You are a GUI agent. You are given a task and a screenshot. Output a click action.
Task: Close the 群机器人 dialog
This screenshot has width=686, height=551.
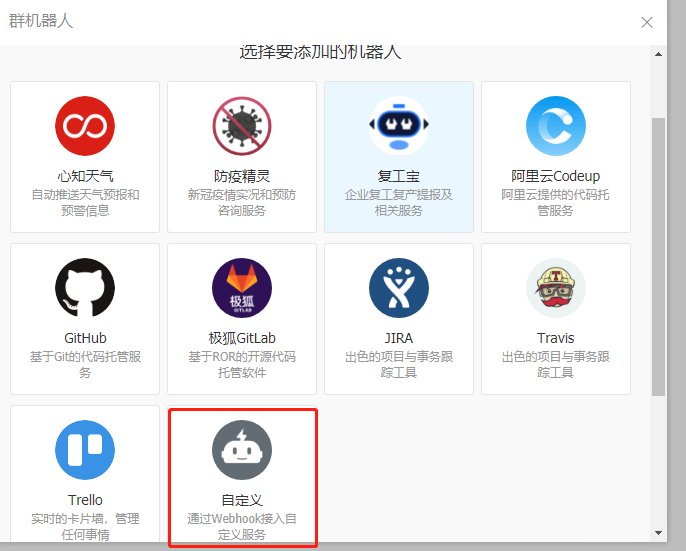[647, 22]
